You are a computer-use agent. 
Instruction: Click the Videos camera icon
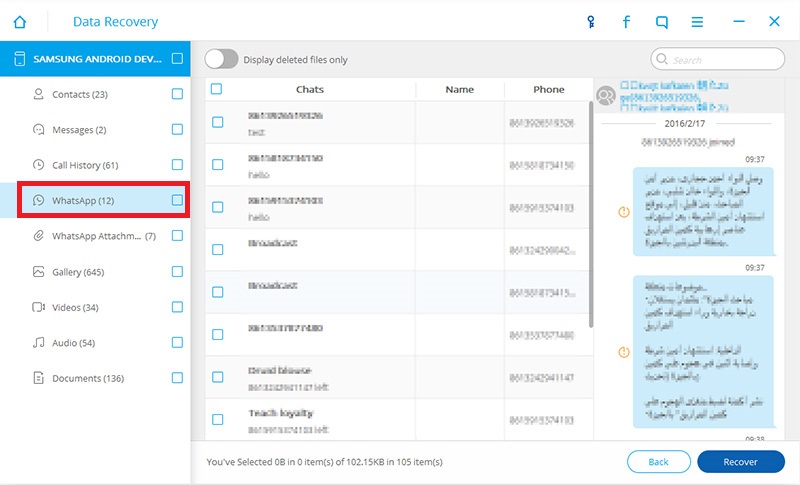click(x=38, y=307)
